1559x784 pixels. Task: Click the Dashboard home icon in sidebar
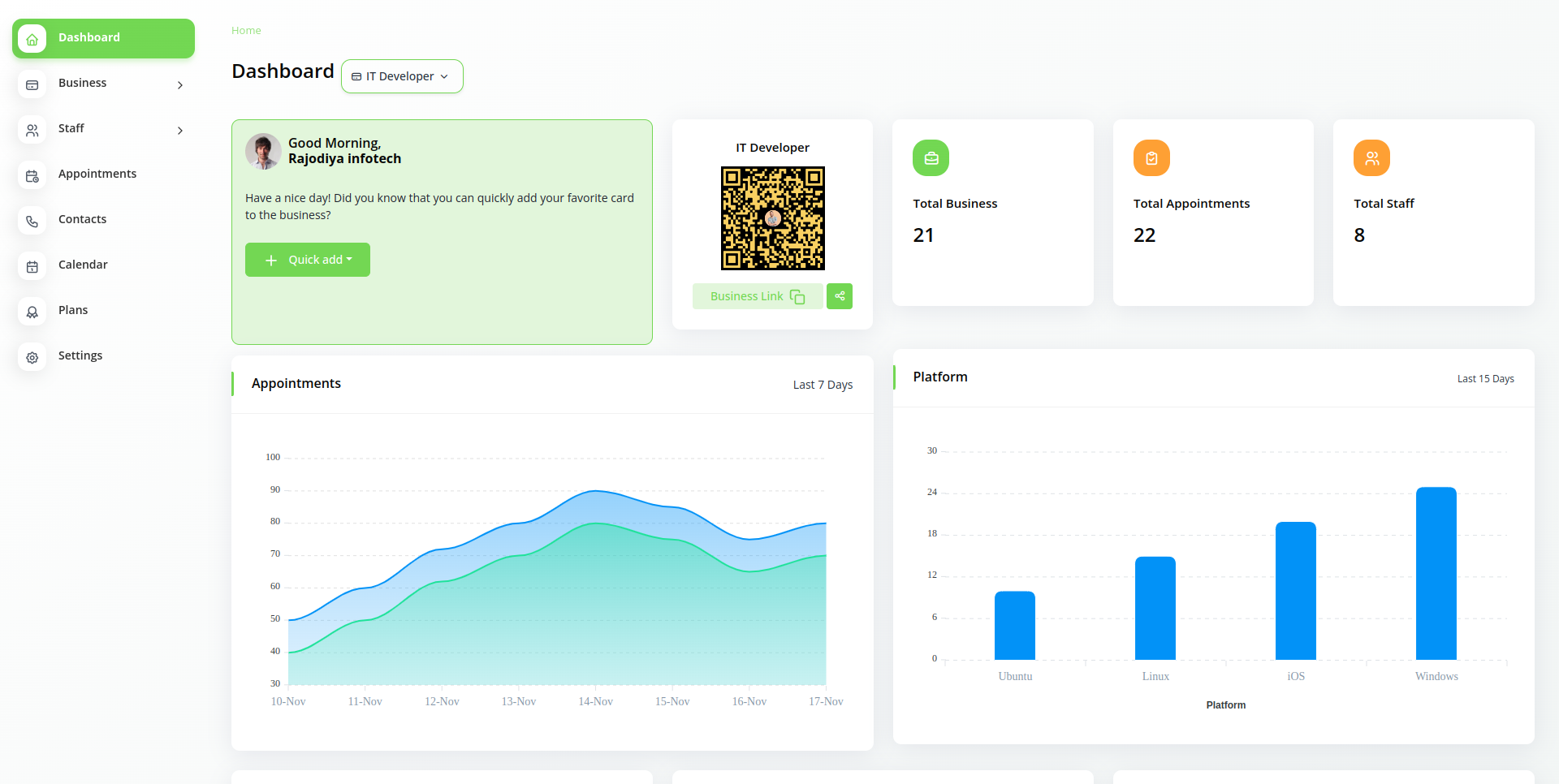(x=32, y=38)
